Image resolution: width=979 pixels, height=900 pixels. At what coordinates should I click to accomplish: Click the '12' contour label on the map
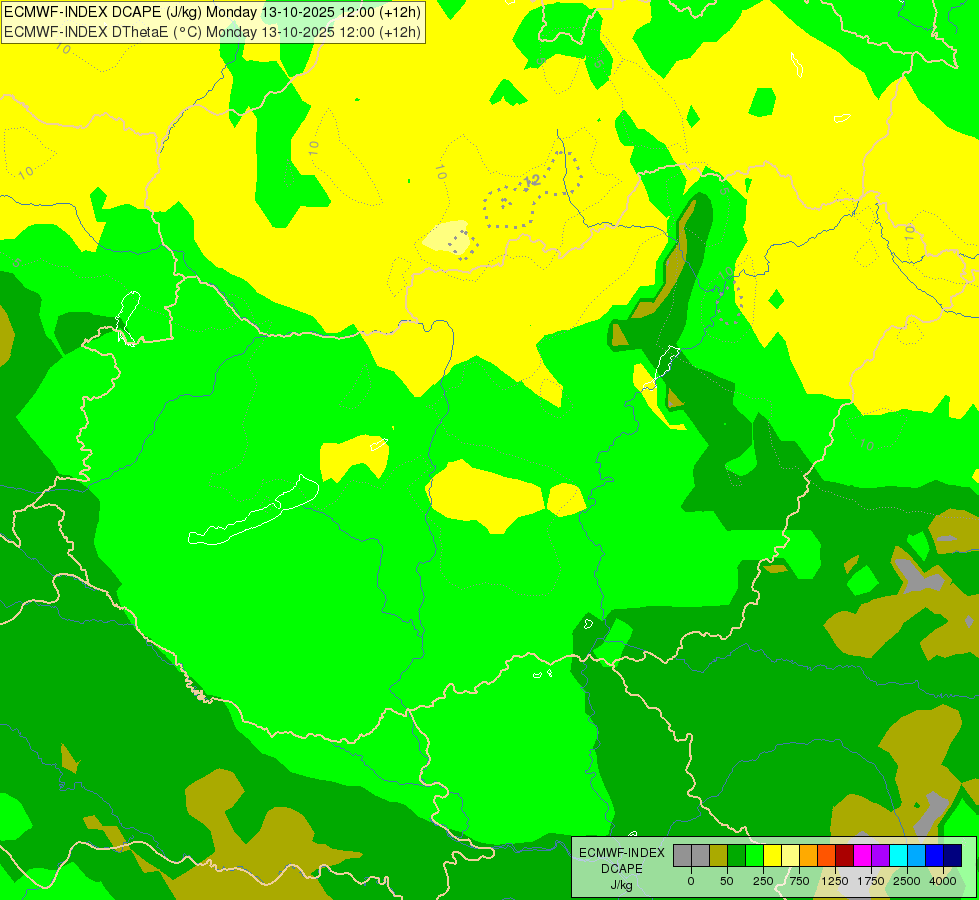[x=532, y=182]
